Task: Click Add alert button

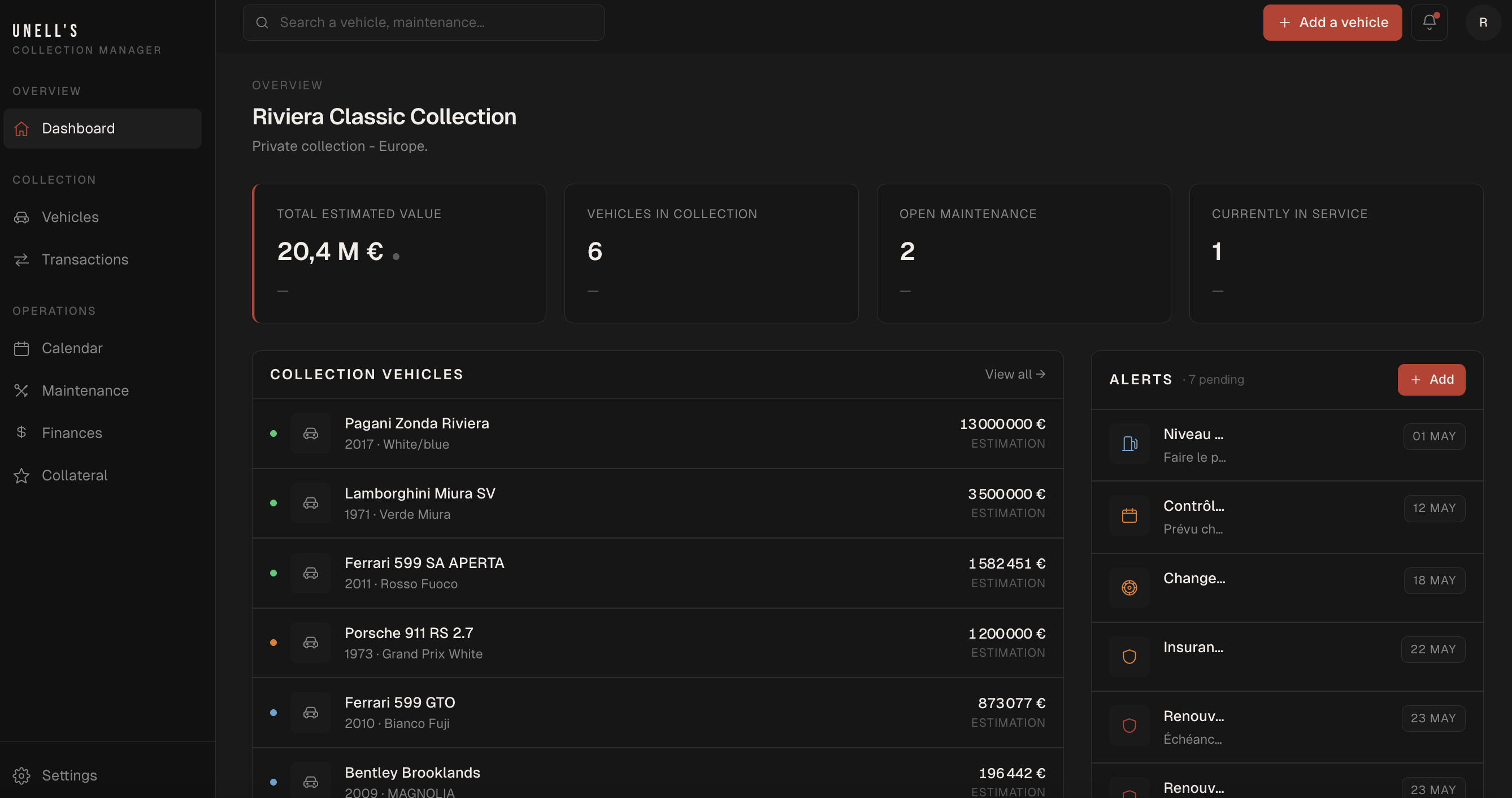Action: [x=1431, y=379]
